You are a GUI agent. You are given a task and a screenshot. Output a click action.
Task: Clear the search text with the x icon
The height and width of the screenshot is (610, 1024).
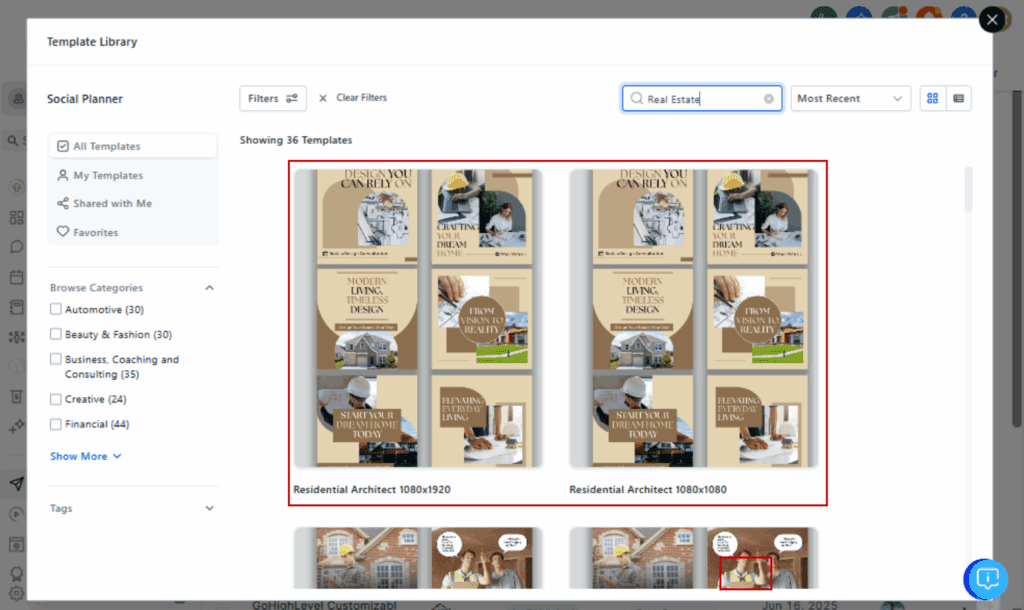pyautogui.click(x=769, y=99)
